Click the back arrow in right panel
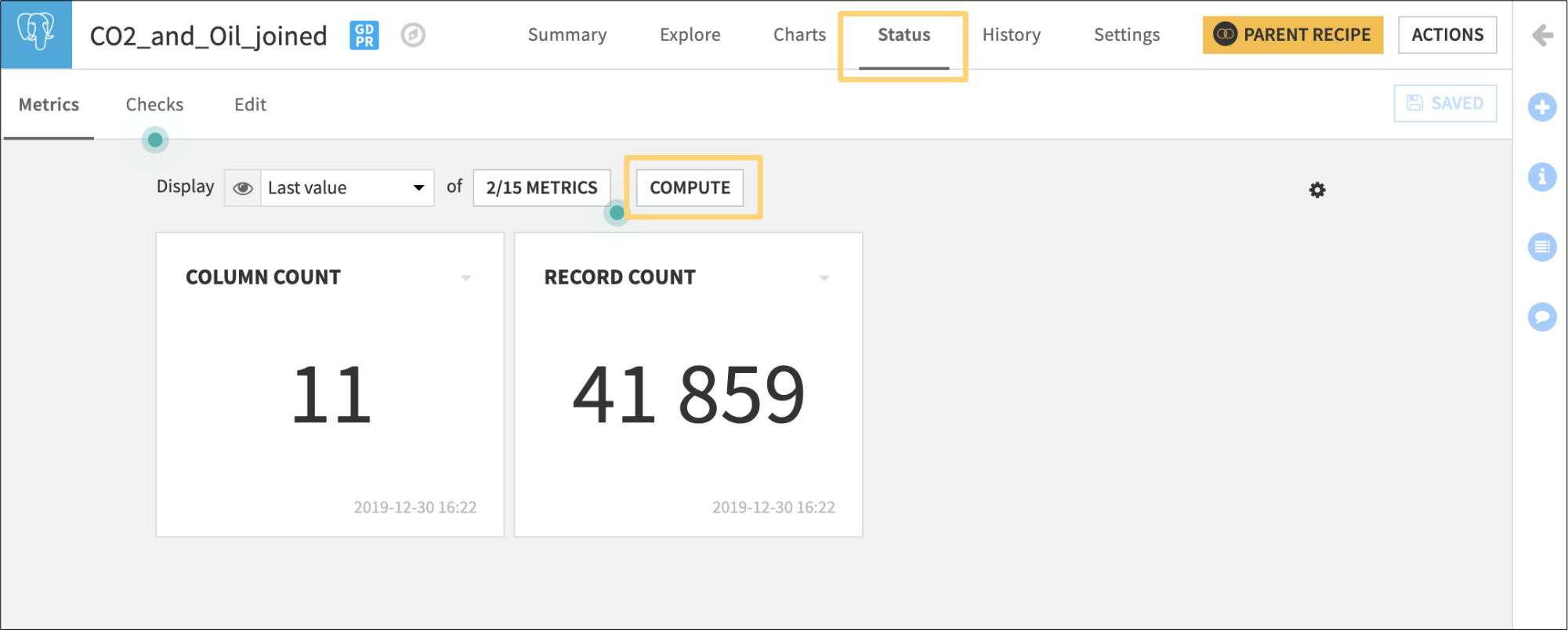This screenshot has height=630, width=1568. 1542,35
